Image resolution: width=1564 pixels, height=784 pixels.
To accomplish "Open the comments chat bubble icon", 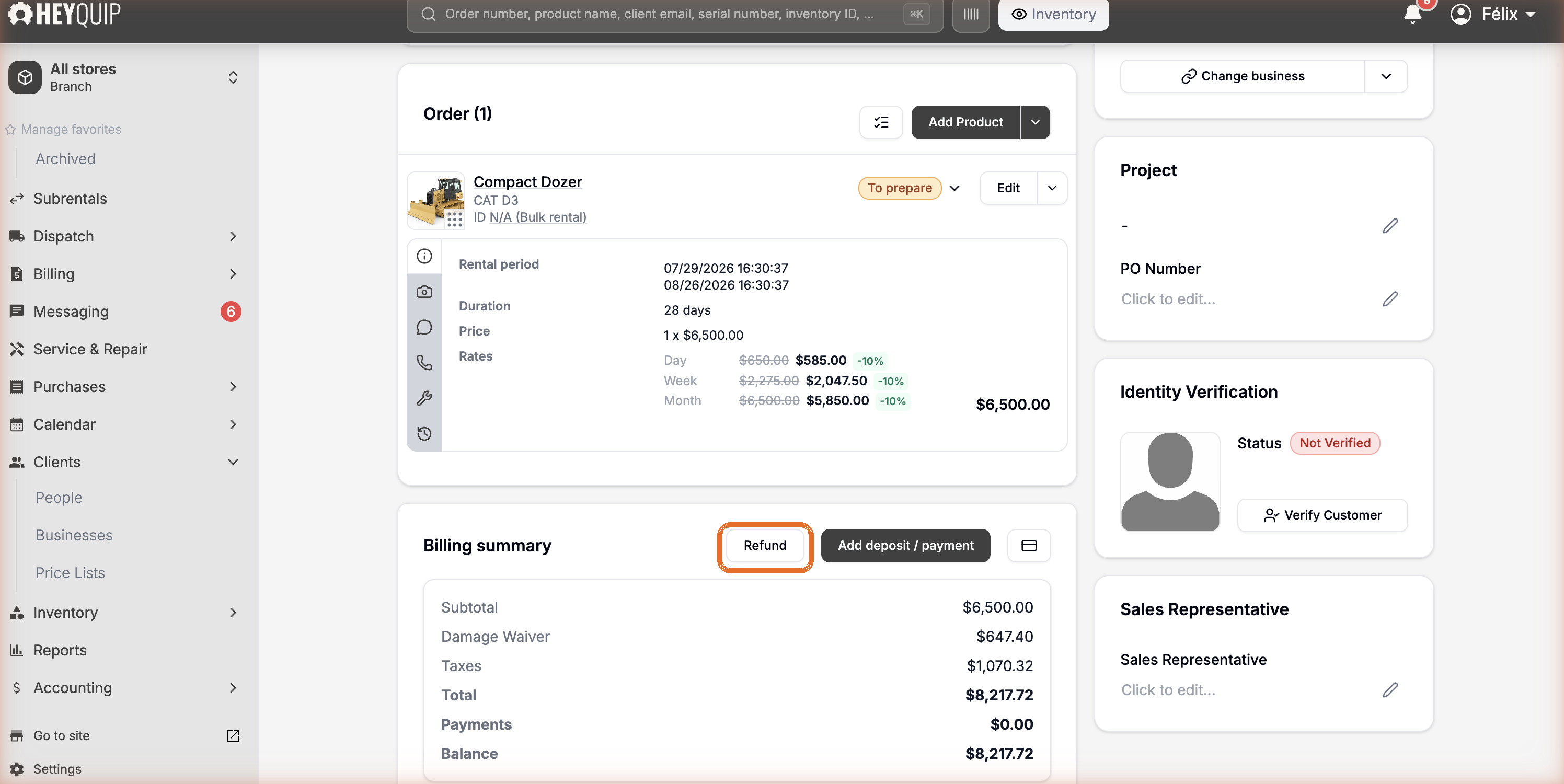I will (424, 327).
